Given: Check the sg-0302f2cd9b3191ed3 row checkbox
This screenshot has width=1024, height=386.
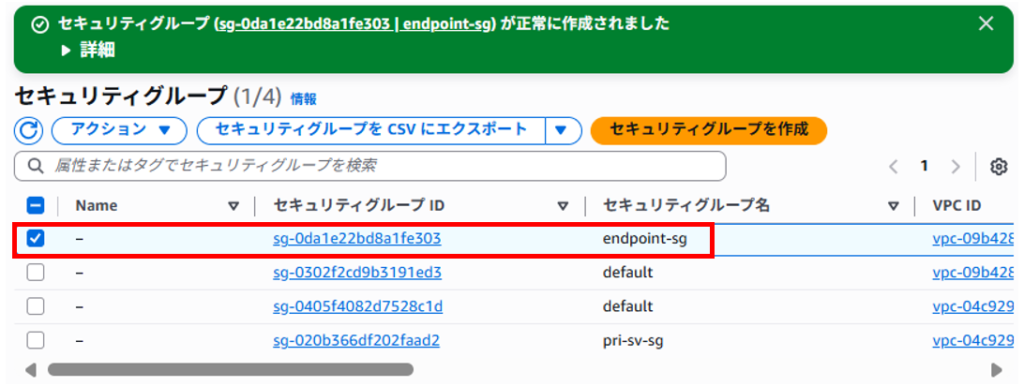Looking at the screenshot, I should (x=35, y=272).
